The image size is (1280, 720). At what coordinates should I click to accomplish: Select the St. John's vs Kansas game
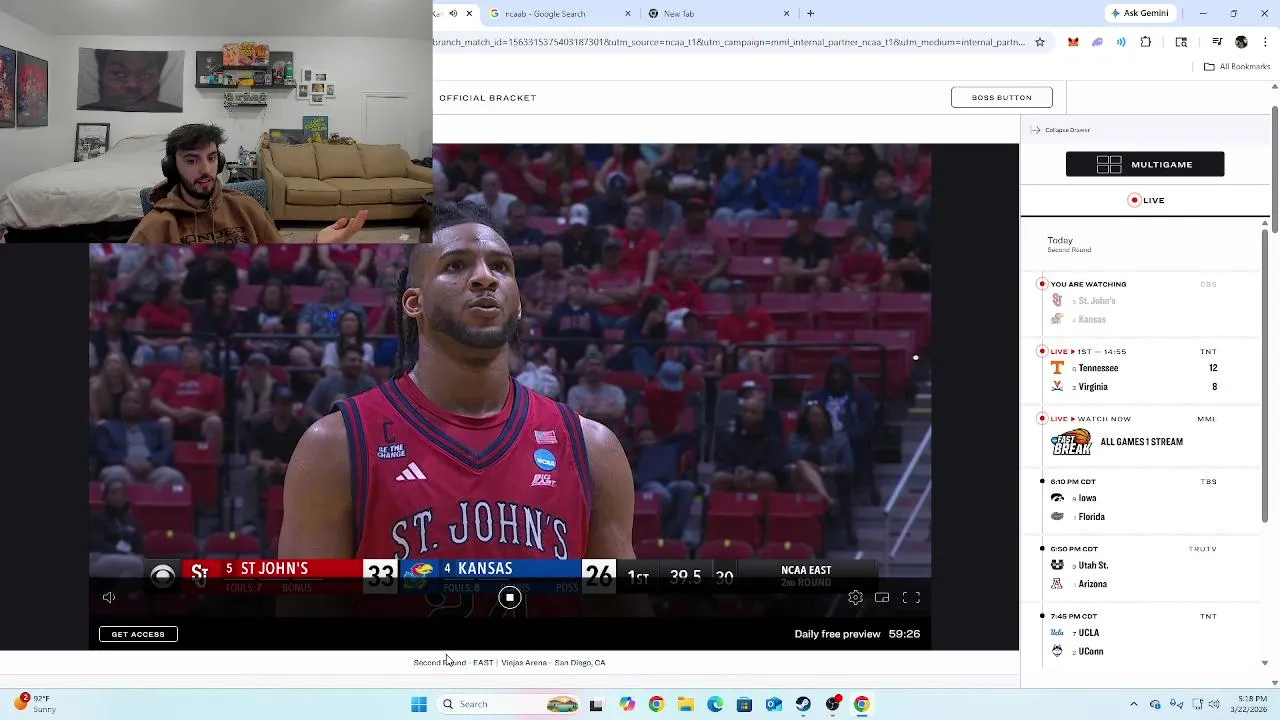pyautogui.click(x=1140, y=302)
